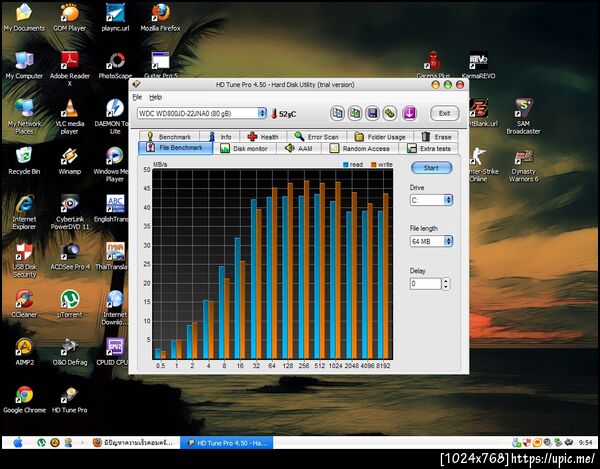Open the HD Tune options icon

click(389, 113)
